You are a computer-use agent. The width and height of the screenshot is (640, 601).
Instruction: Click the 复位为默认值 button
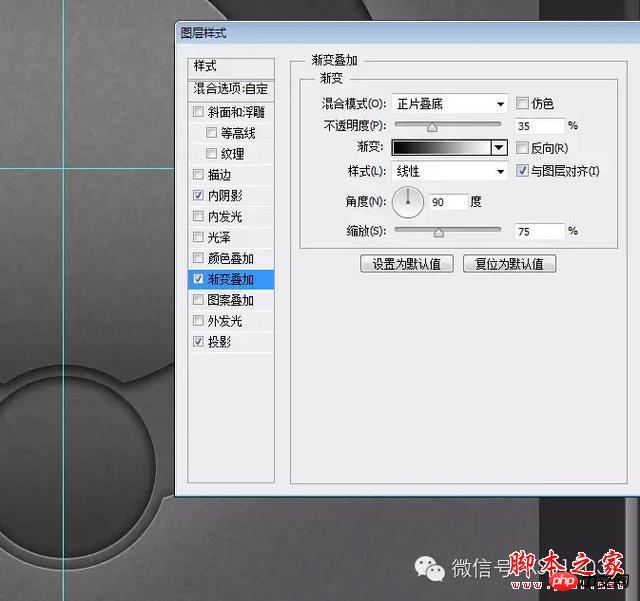click(509, 264)
